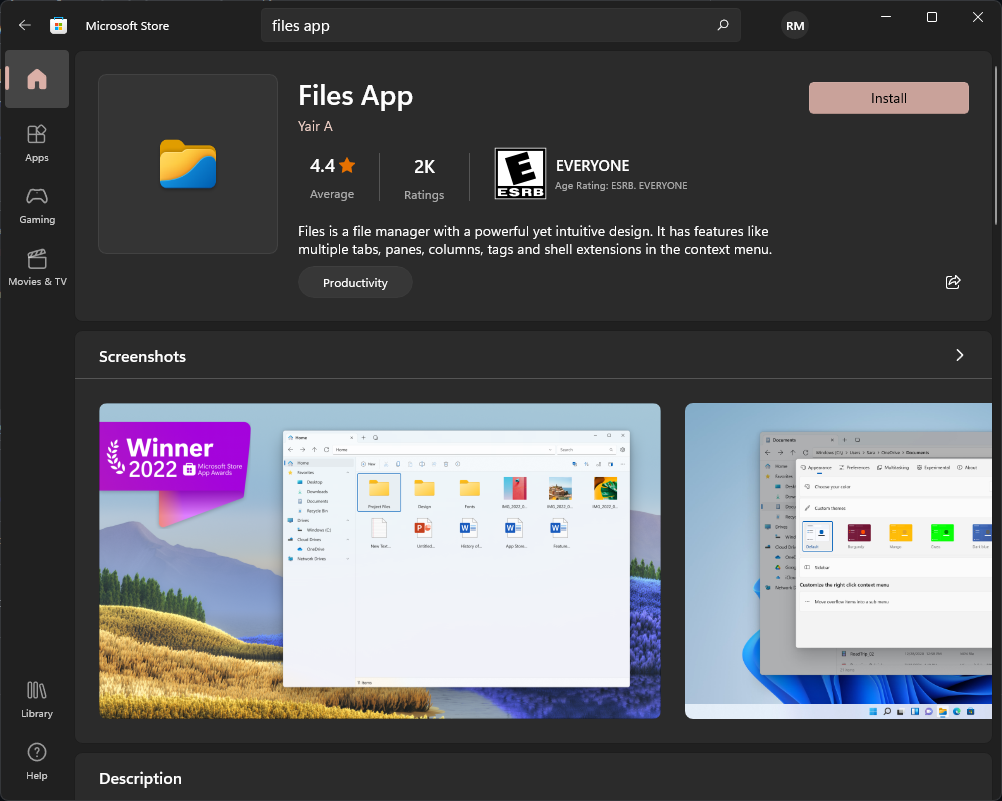Minimize the Microsoft Store window
The image size is (1002, 801).
[886, 17]
